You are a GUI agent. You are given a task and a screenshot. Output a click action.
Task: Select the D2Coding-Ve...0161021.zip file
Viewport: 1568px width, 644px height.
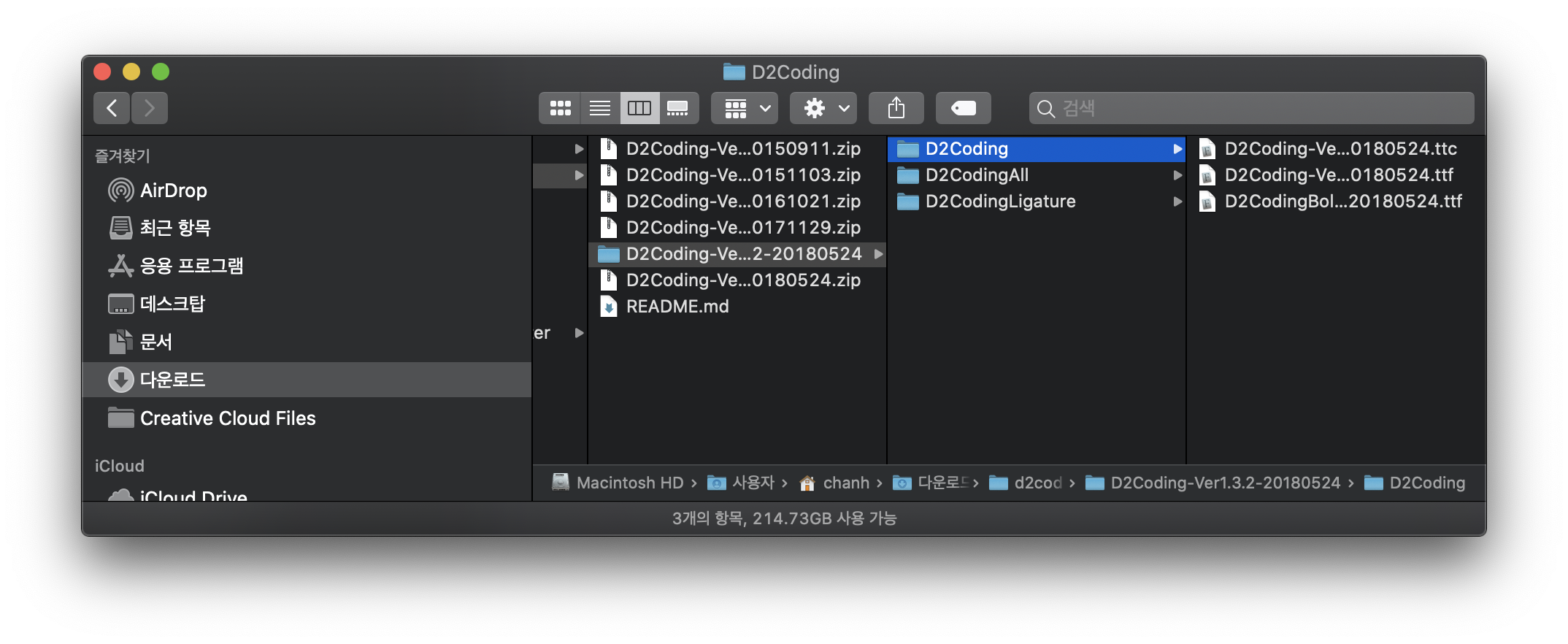[737, 202]
